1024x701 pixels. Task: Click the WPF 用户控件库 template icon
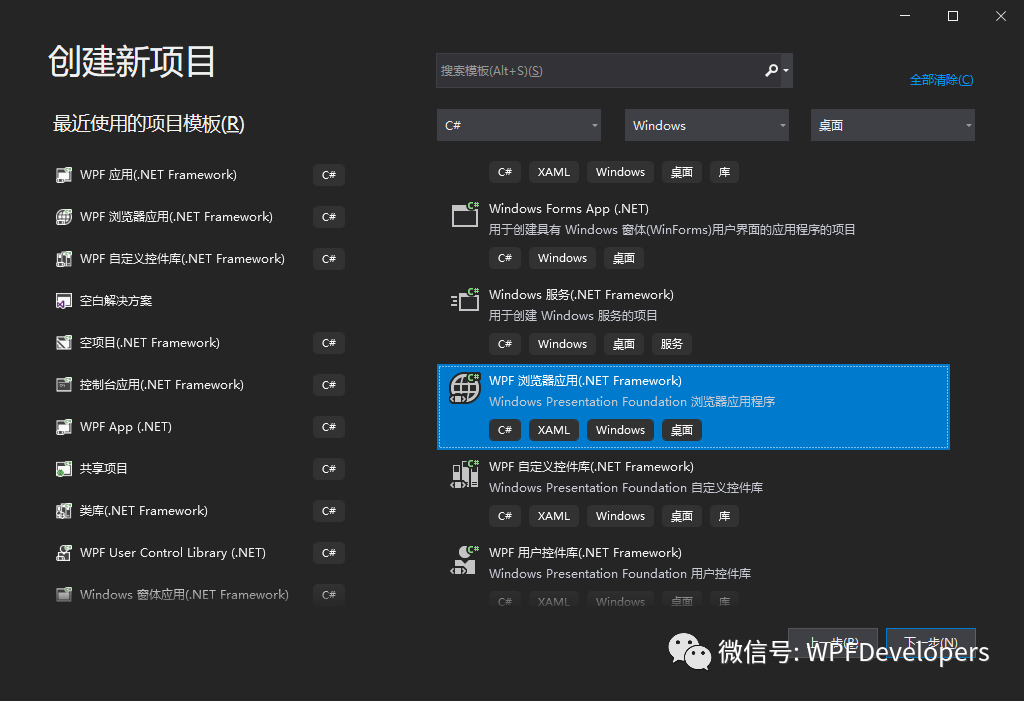point(465,560)
